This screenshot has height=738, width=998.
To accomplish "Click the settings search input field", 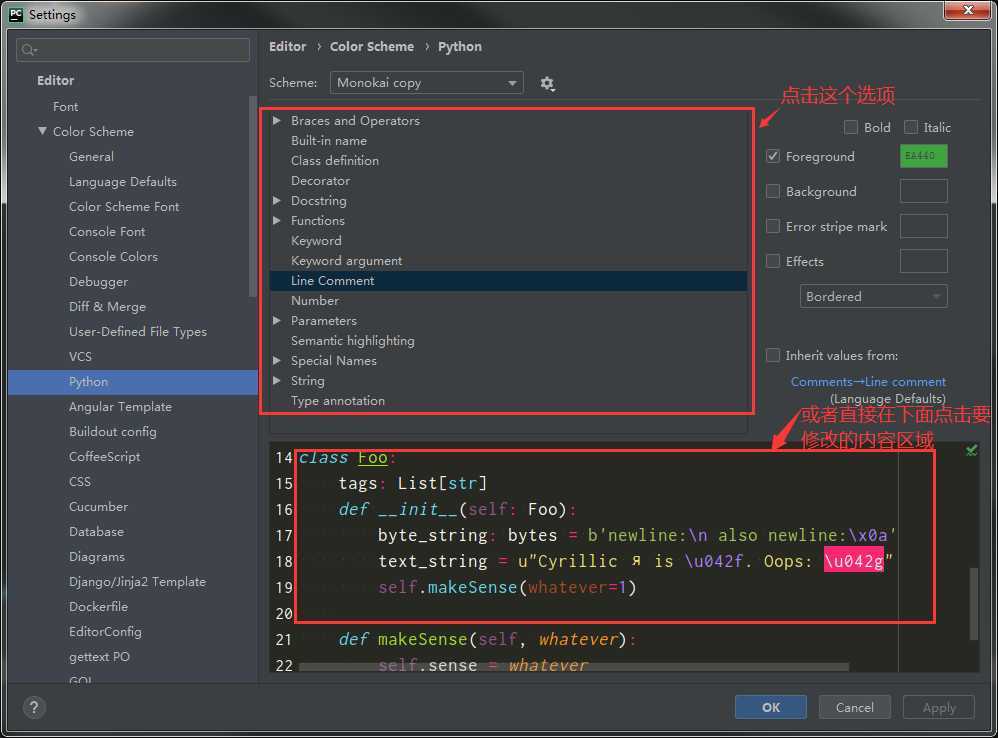I will coord(140,50).
